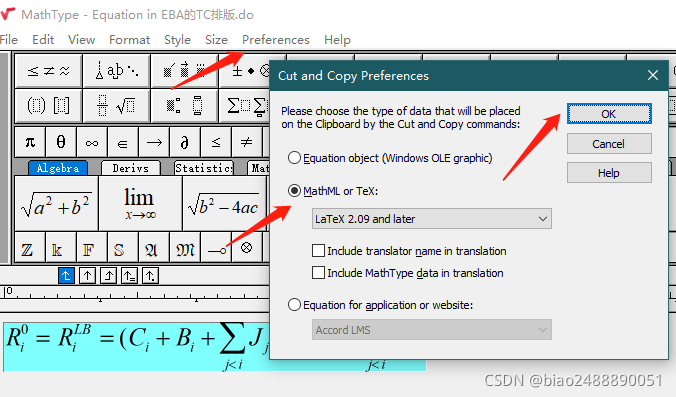Open the fence templates palette (parentheses, brackets)
This screenshot has width=676, height=397.
(48, 105)
